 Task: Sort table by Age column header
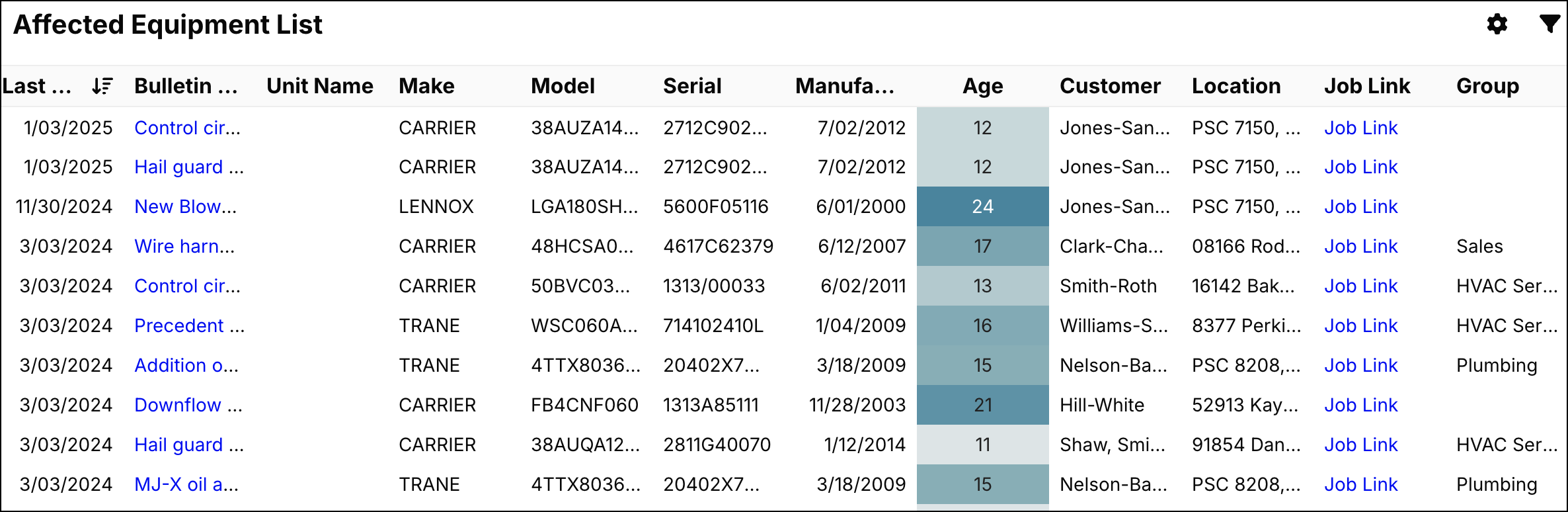[x=982, y=86]
